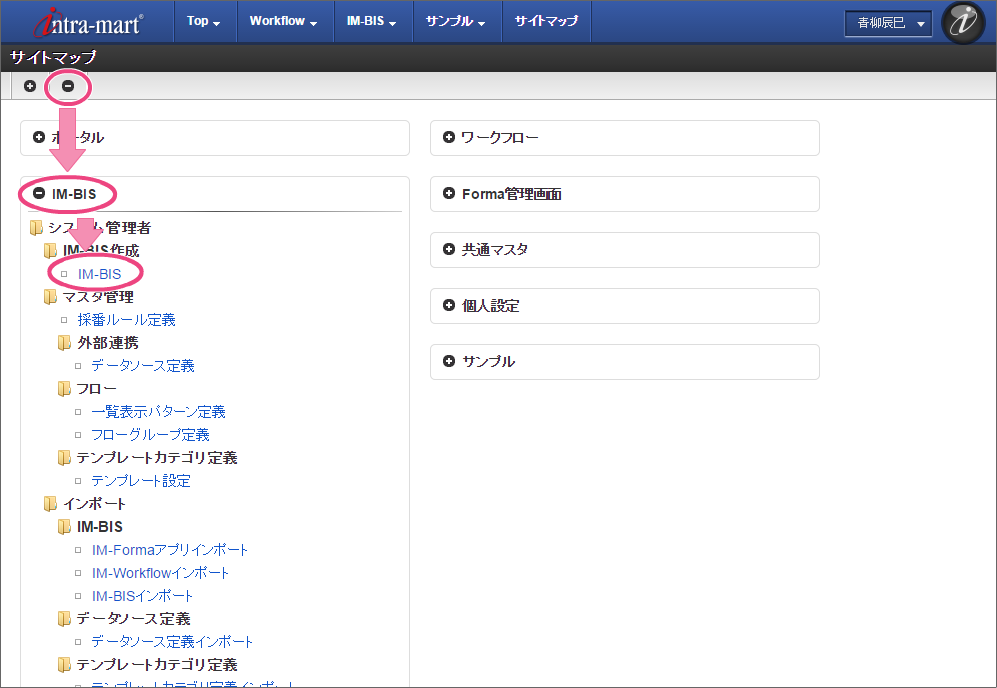This screenshot has height=688, width=997.
Task: Expand the 共通マスタ section
Action: (449, 250)
